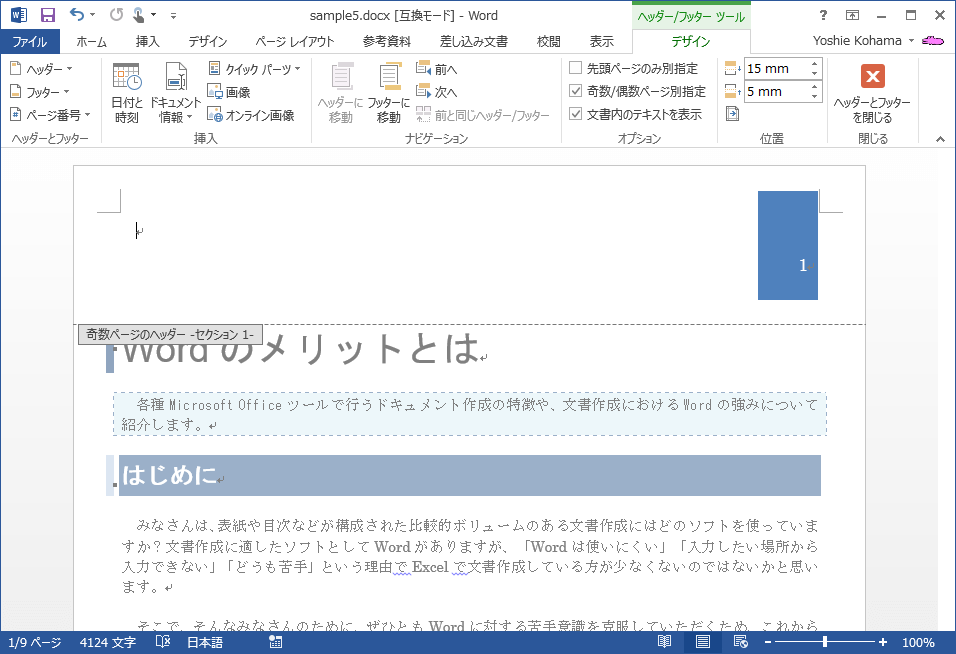Switch to Web Layout view icon
This screenshot has height=654, width=956.
pyautogui.click(x=741, y=642)
